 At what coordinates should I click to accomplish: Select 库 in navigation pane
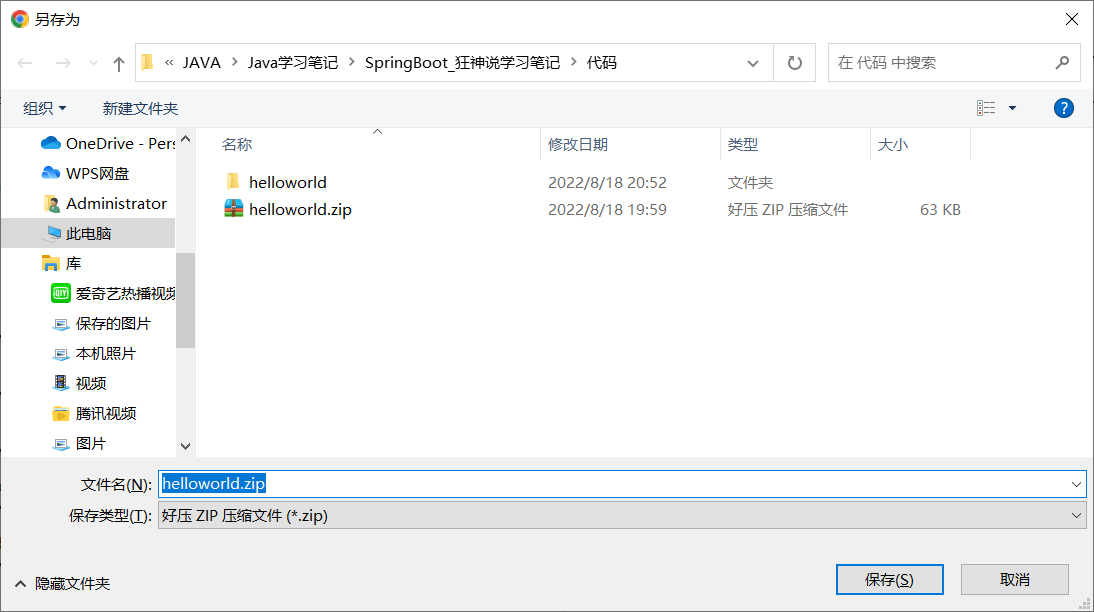click(x=61, y=263)
